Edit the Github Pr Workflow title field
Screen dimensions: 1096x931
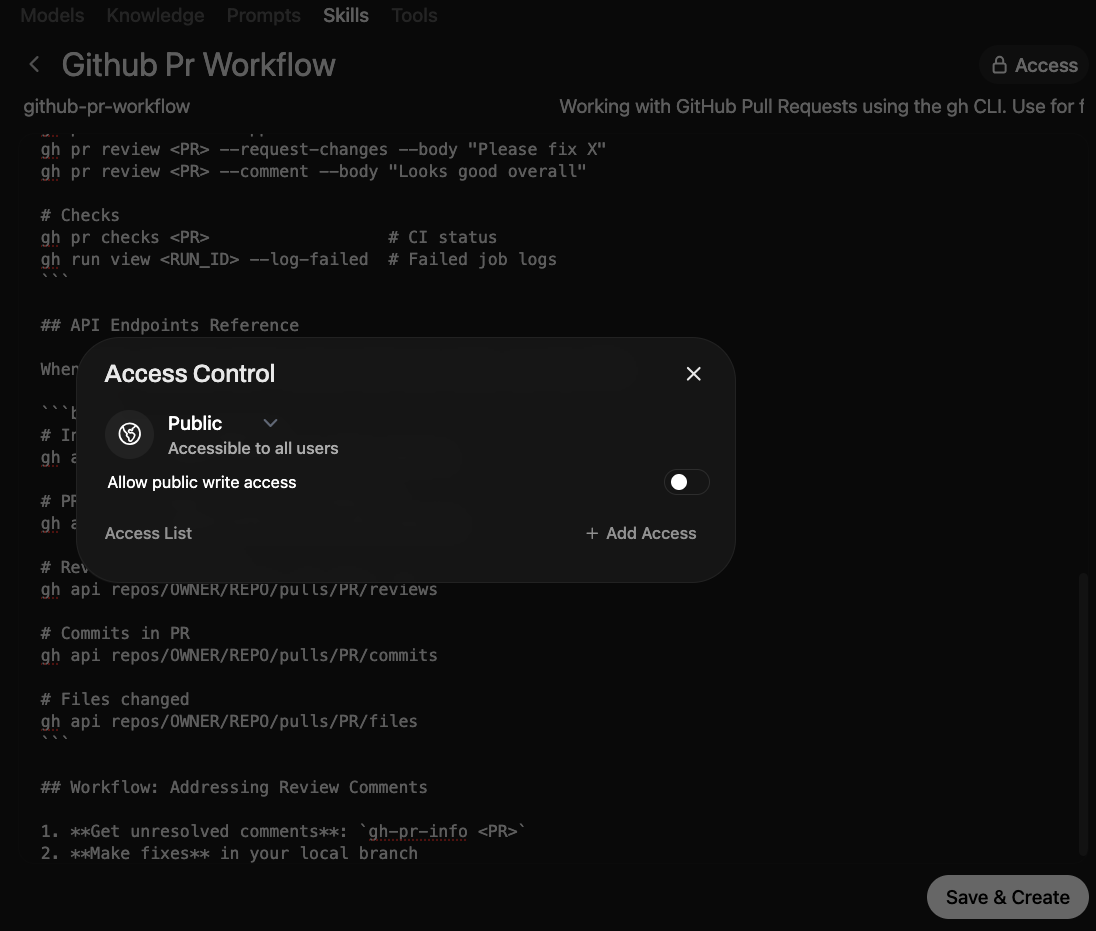click(199, 65)
